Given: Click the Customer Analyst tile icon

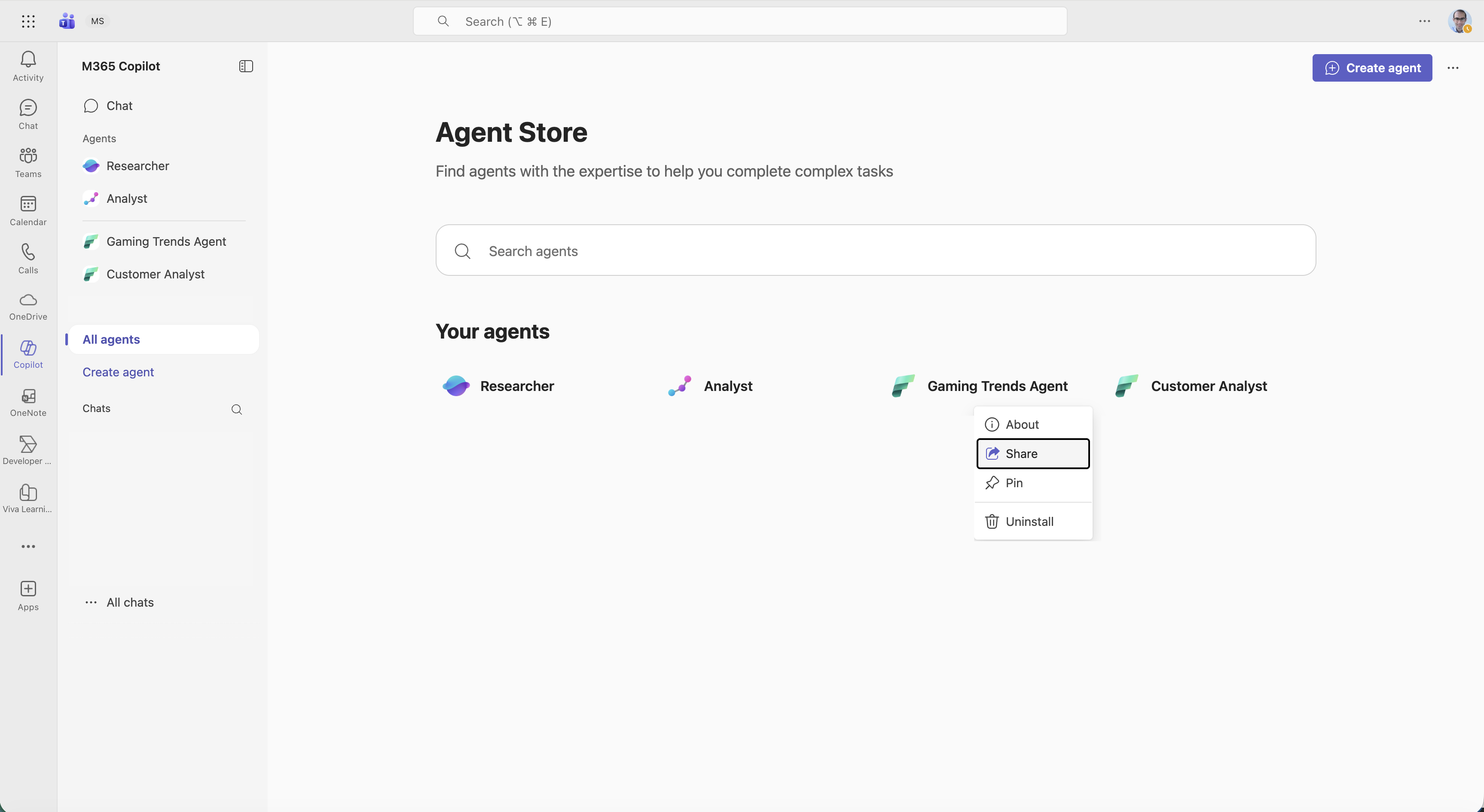Looking at the screenshot, I should (x=1127, y=386).
